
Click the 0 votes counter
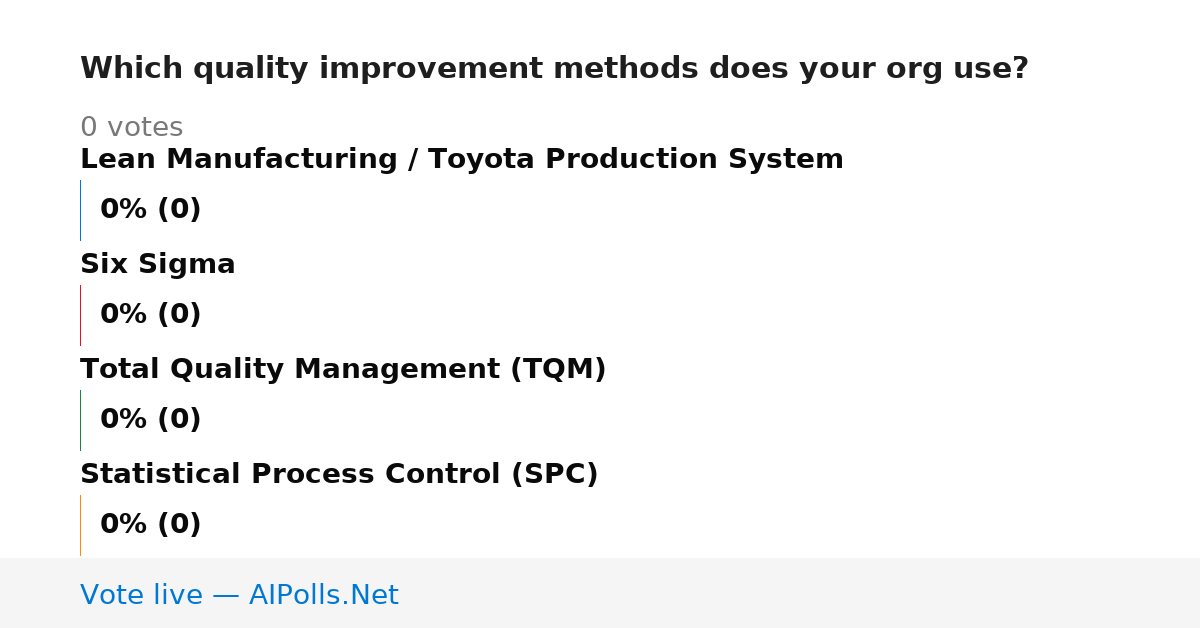tap(131, 128)
